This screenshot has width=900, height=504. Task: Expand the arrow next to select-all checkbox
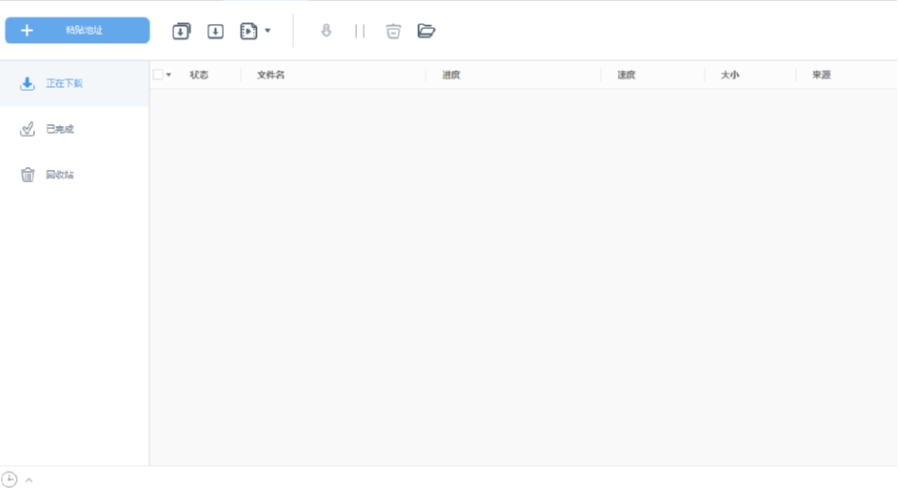tap(169, 75)
